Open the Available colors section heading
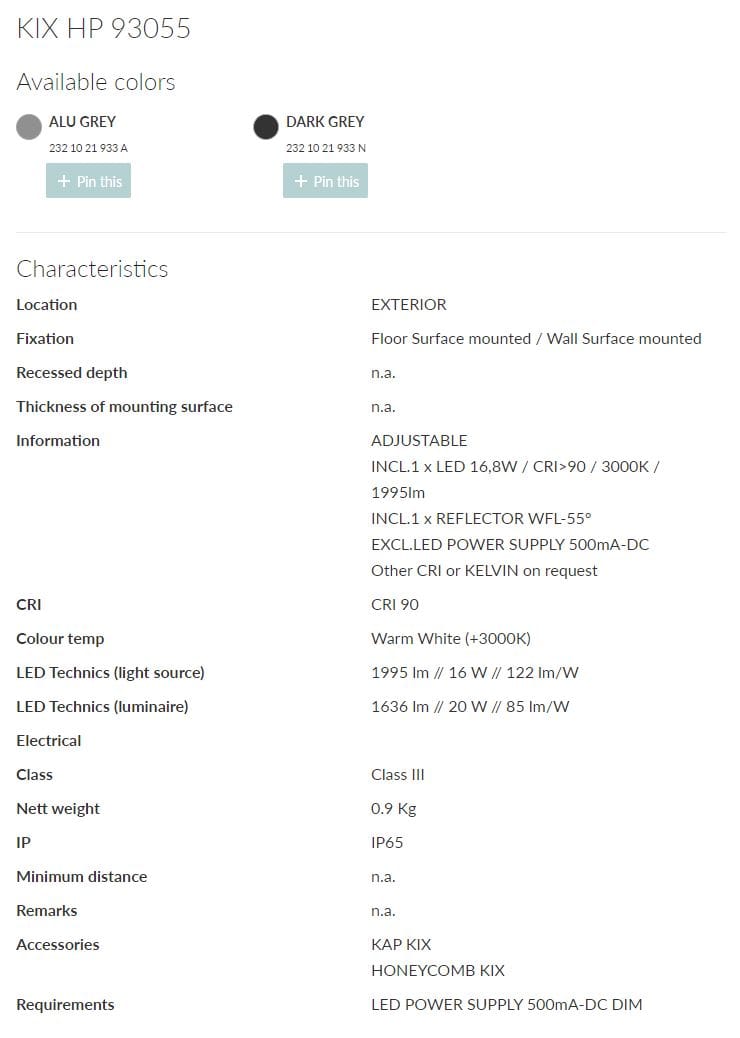Image resolution: width=740 pixels, height=1038 pixels. point(95,82)
